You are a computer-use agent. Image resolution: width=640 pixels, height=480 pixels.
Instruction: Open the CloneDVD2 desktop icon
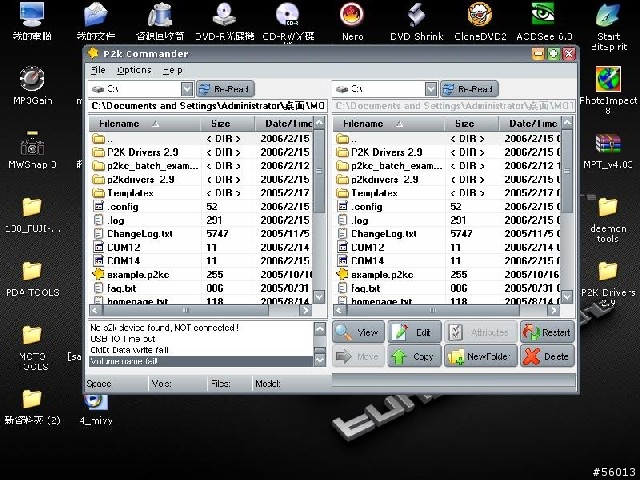click(480, 14)
